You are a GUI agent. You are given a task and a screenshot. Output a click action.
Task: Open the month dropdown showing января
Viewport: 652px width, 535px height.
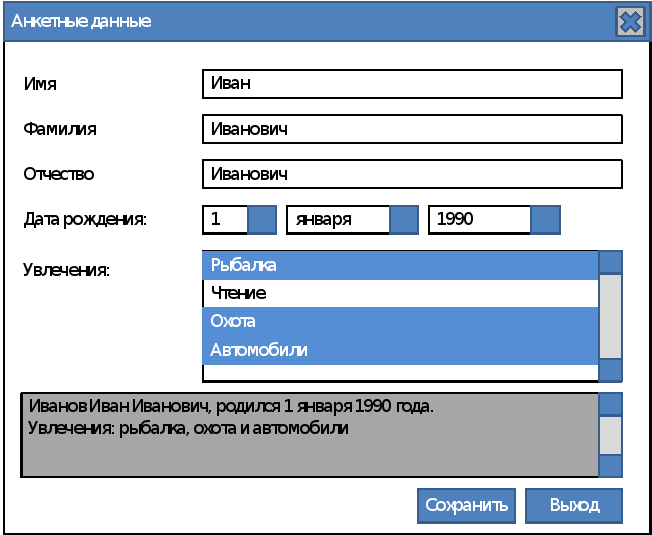(404, 219)
